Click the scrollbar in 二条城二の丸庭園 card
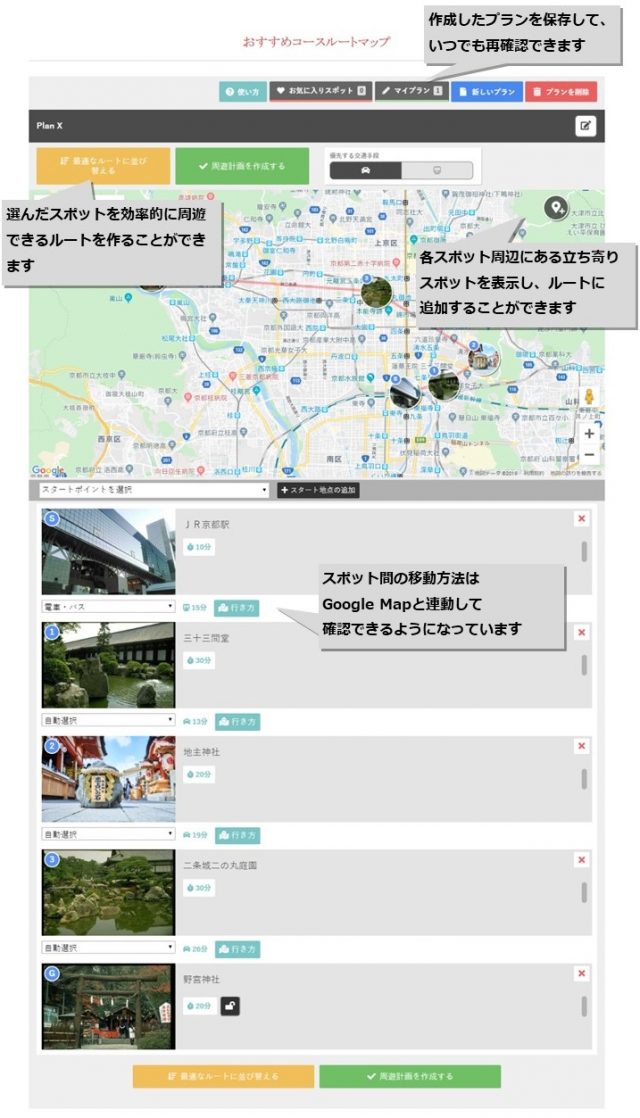Screen dimensions: 640x1118 (584, 893)
